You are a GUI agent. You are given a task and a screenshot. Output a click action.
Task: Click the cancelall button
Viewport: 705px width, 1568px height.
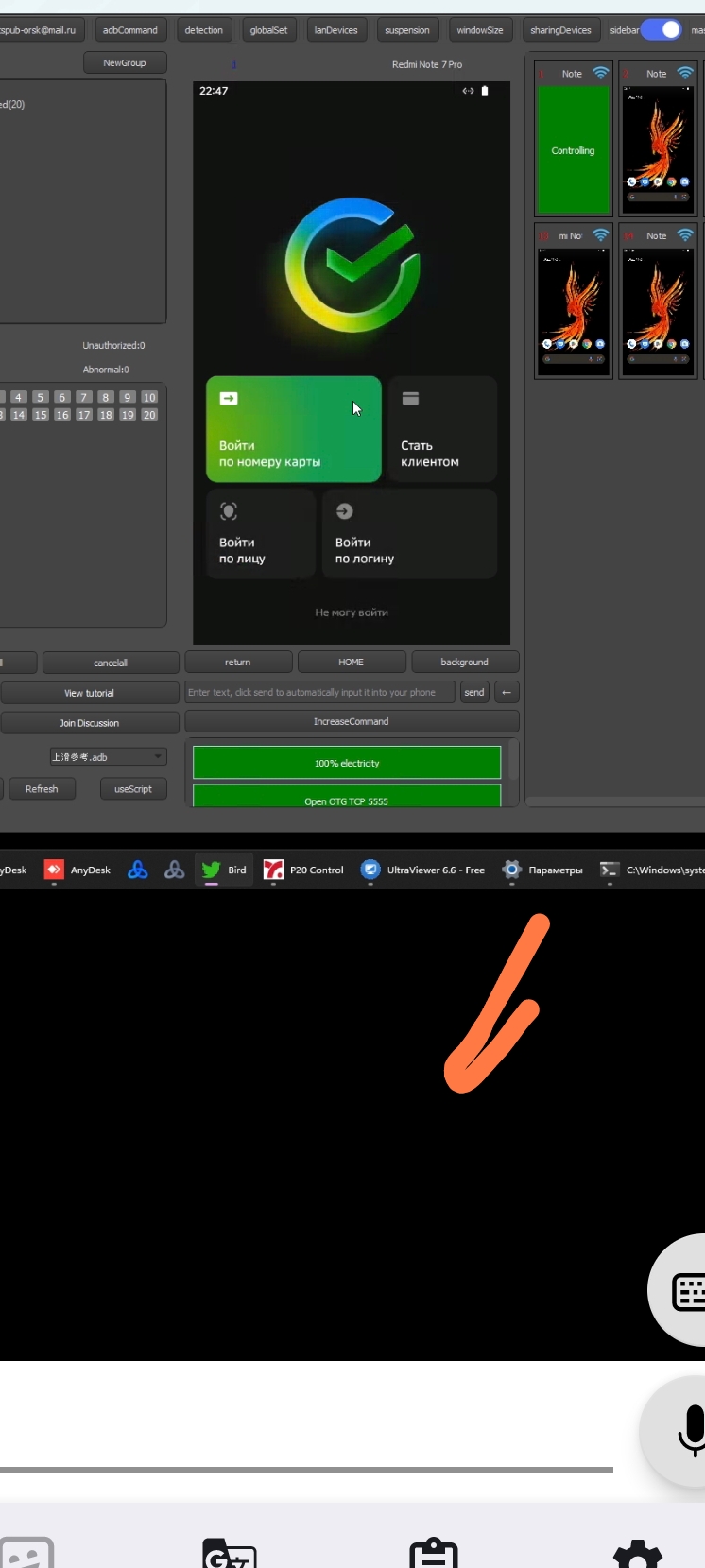(111, 663)
